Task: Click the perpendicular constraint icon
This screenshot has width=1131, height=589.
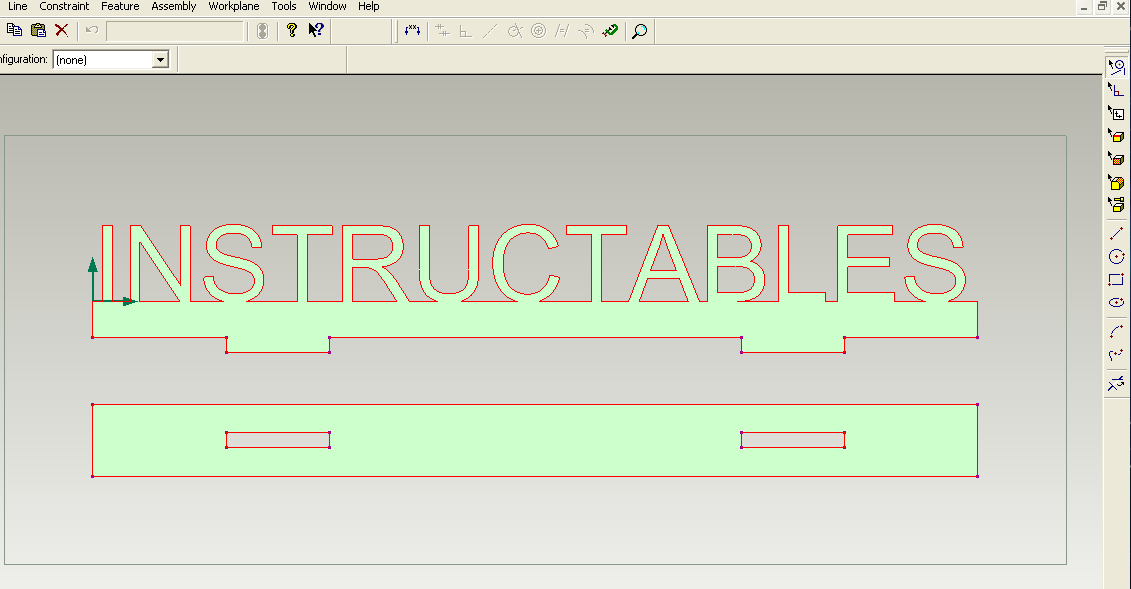Action: [466, 31]
